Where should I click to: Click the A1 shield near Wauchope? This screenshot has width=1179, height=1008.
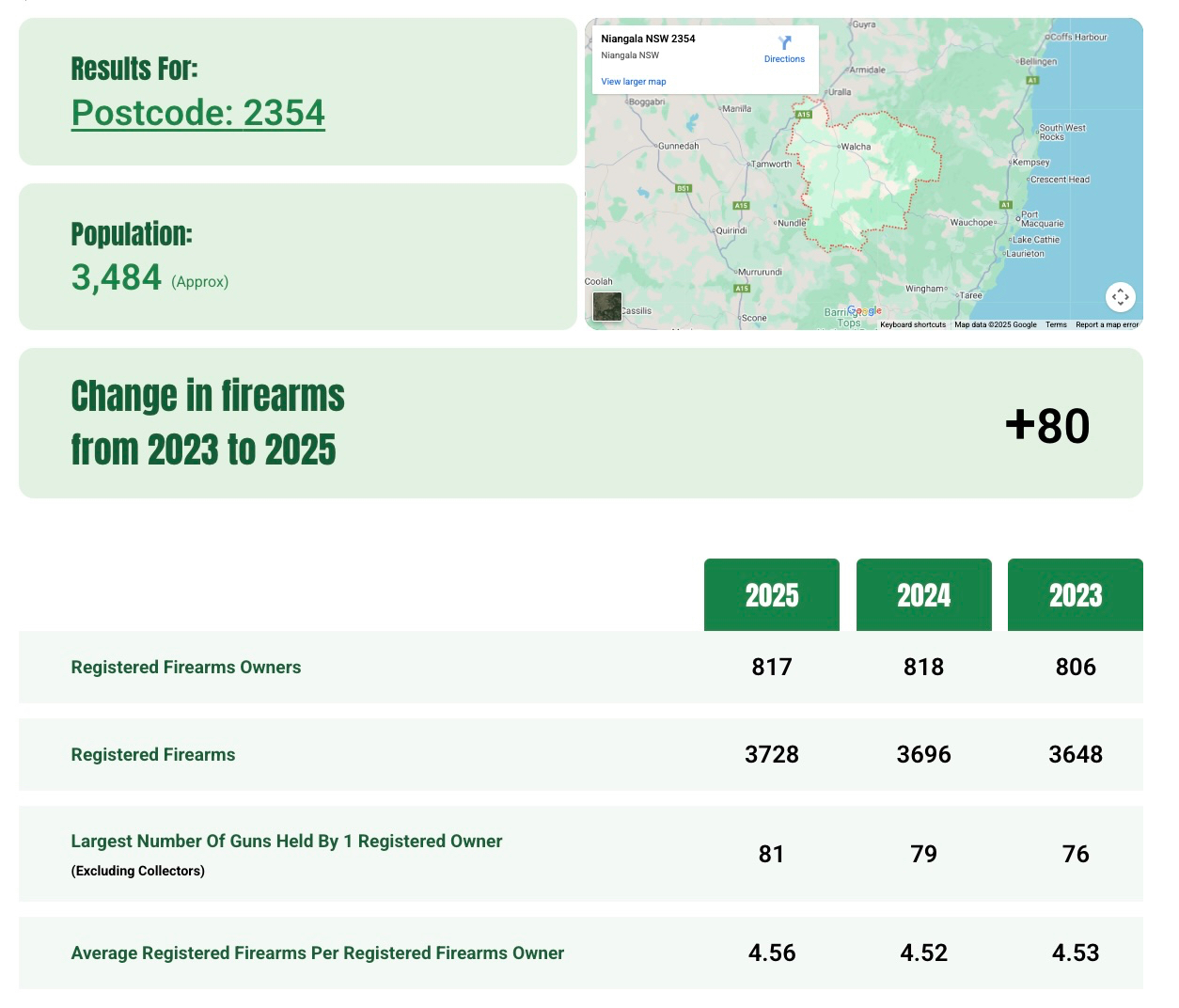coord(1005,205)
